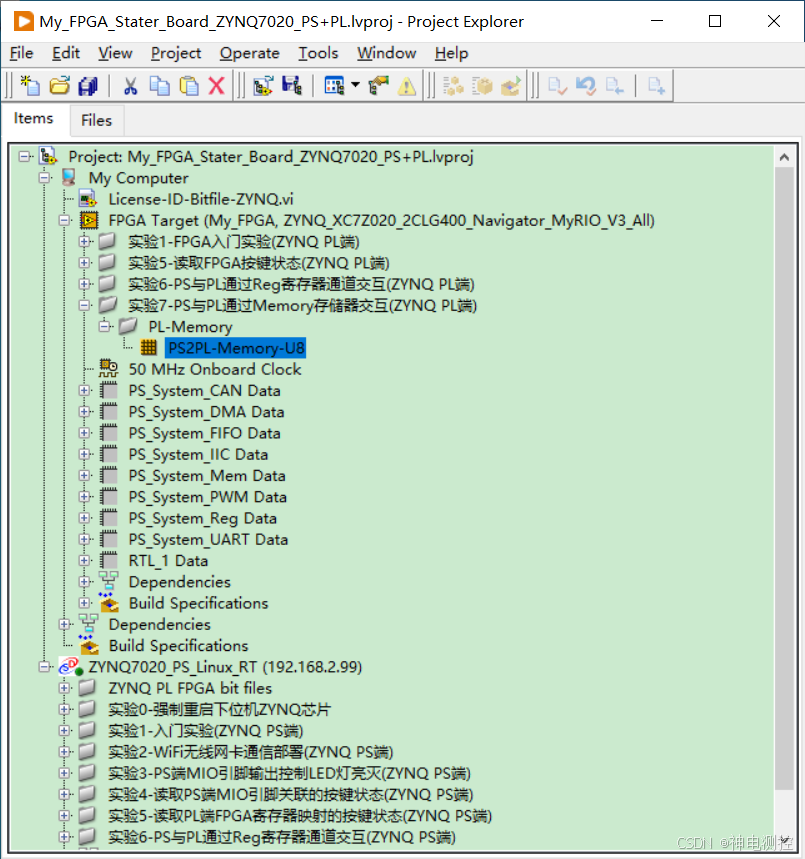Select PS_System_Mem Data item
This screenshot has width=805, height=859.
tap(207, 476)
